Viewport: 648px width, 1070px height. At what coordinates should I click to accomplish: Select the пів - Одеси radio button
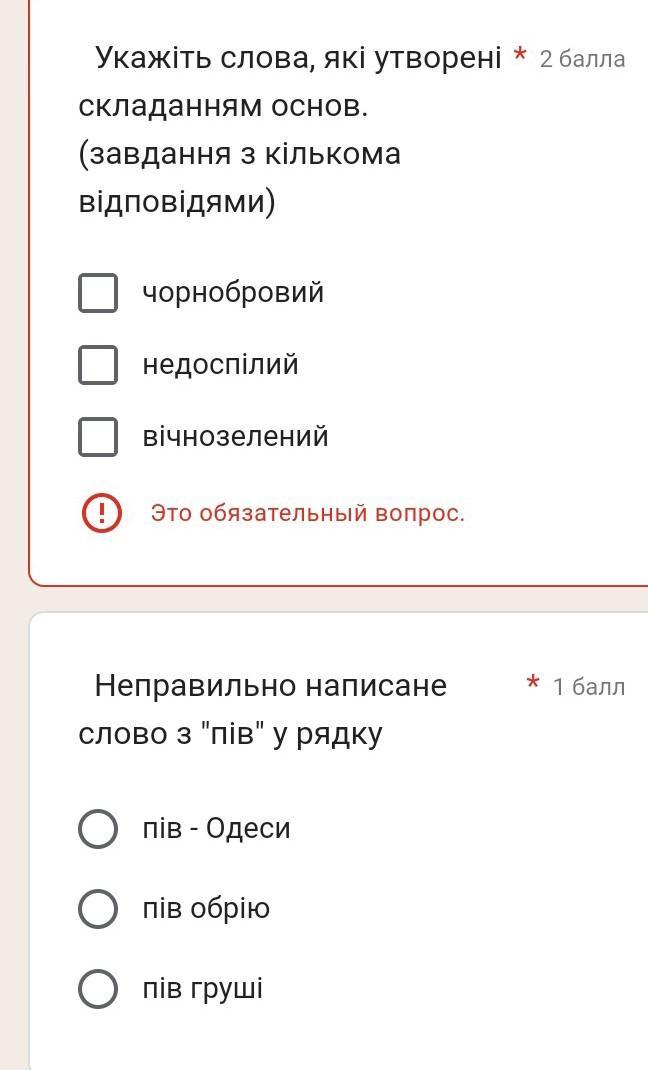pos(98,829)
